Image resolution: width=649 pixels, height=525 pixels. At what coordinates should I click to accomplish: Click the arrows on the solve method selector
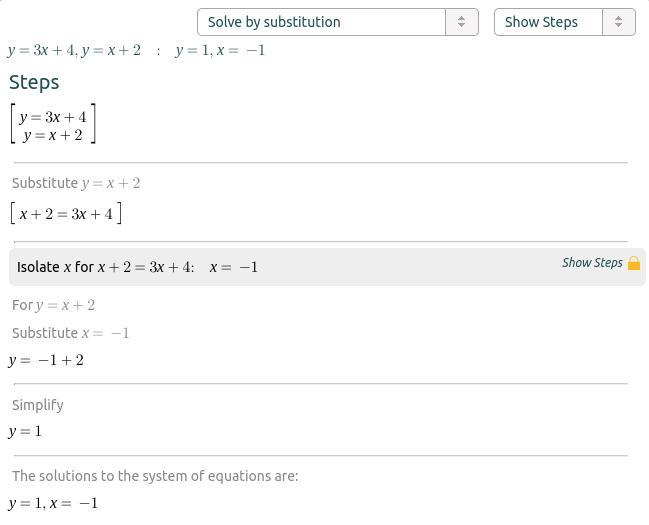click(x=461, y=22)
